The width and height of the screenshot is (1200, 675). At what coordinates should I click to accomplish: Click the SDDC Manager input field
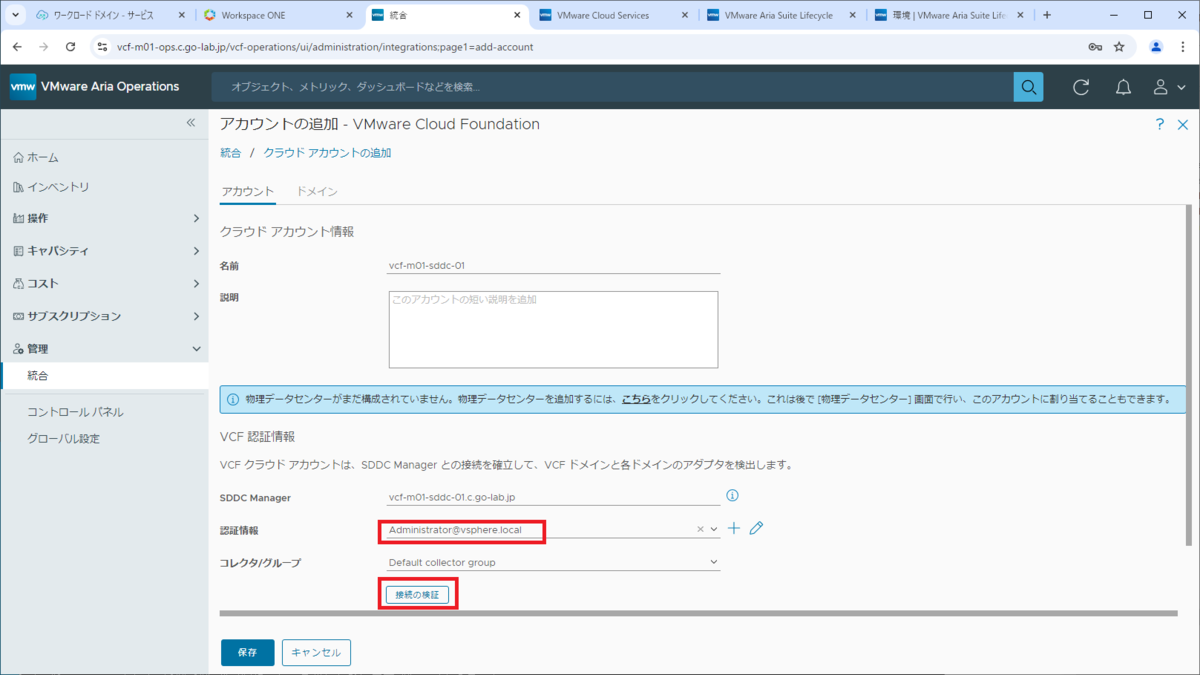(x=553, y=496)
